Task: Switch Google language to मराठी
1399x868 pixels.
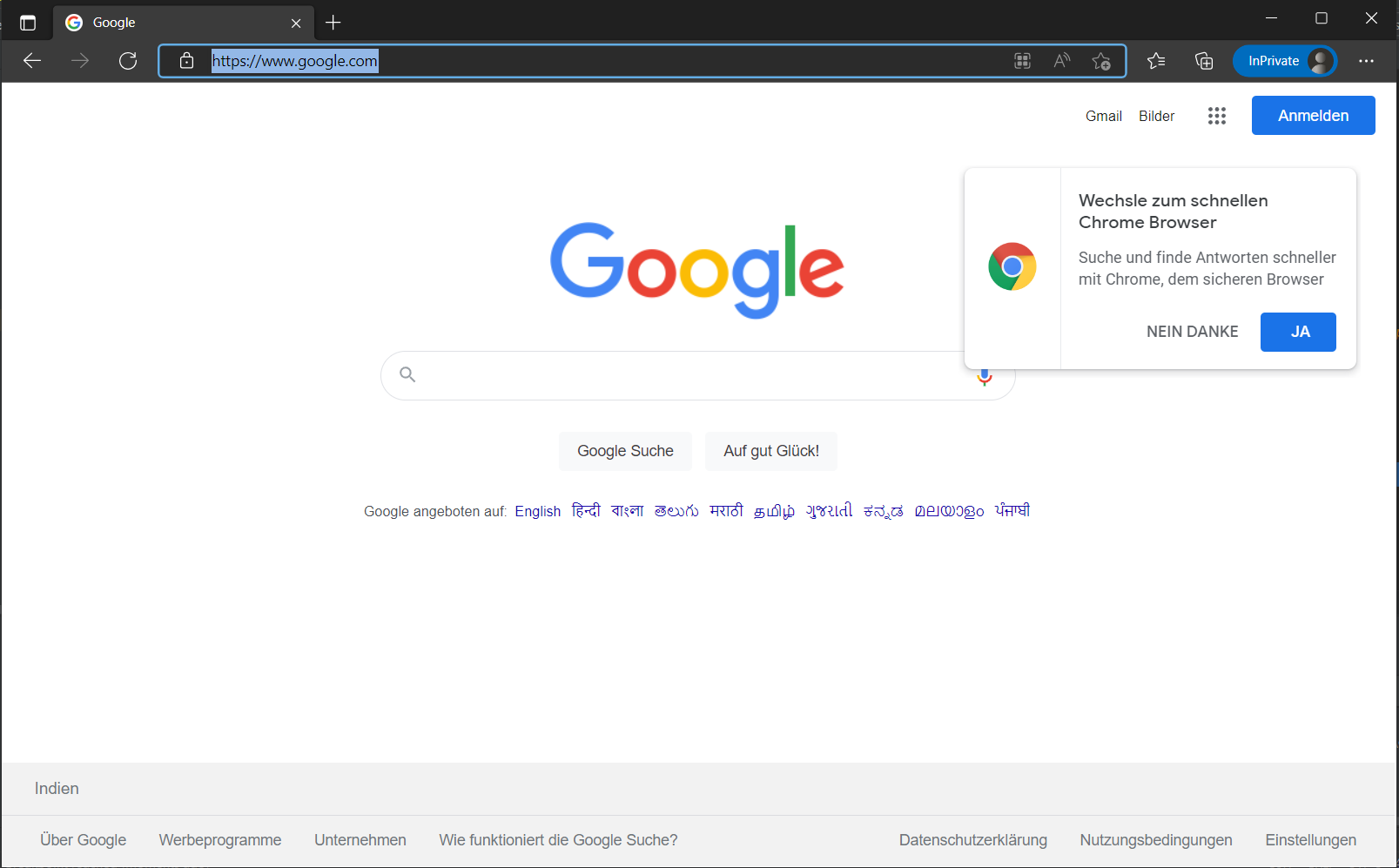Action: 726,511
